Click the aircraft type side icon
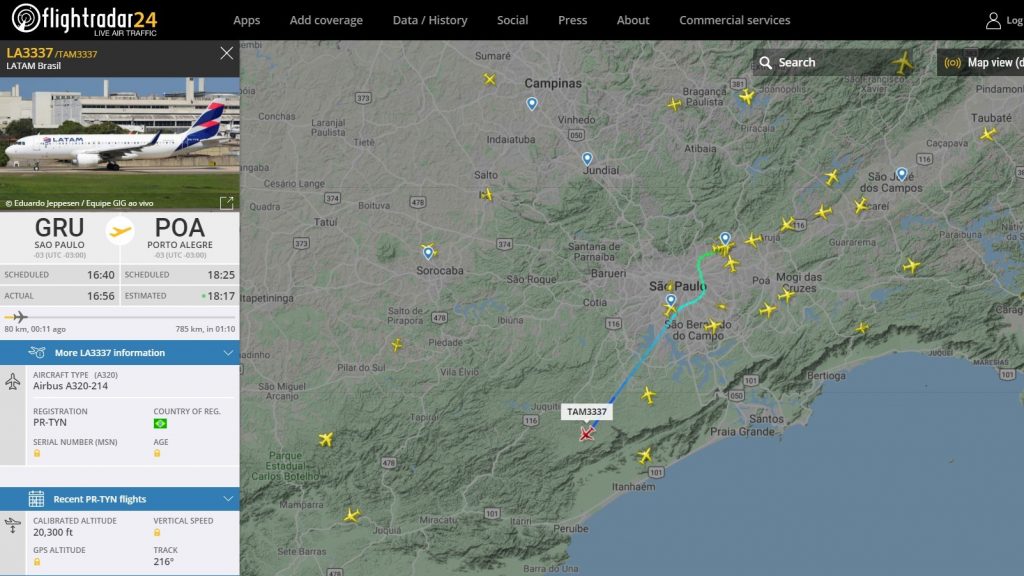This screenshot has height=576, width=1024. click(12, 381)
